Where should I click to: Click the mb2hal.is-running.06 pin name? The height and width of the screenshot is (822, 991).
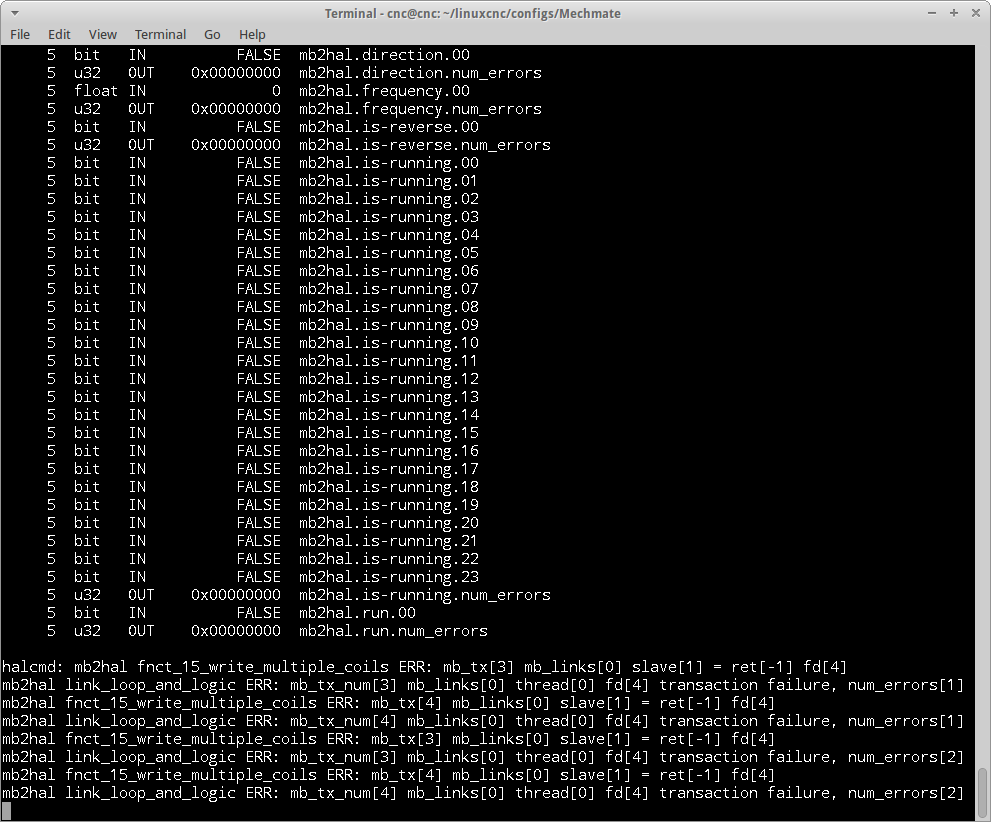389,271
